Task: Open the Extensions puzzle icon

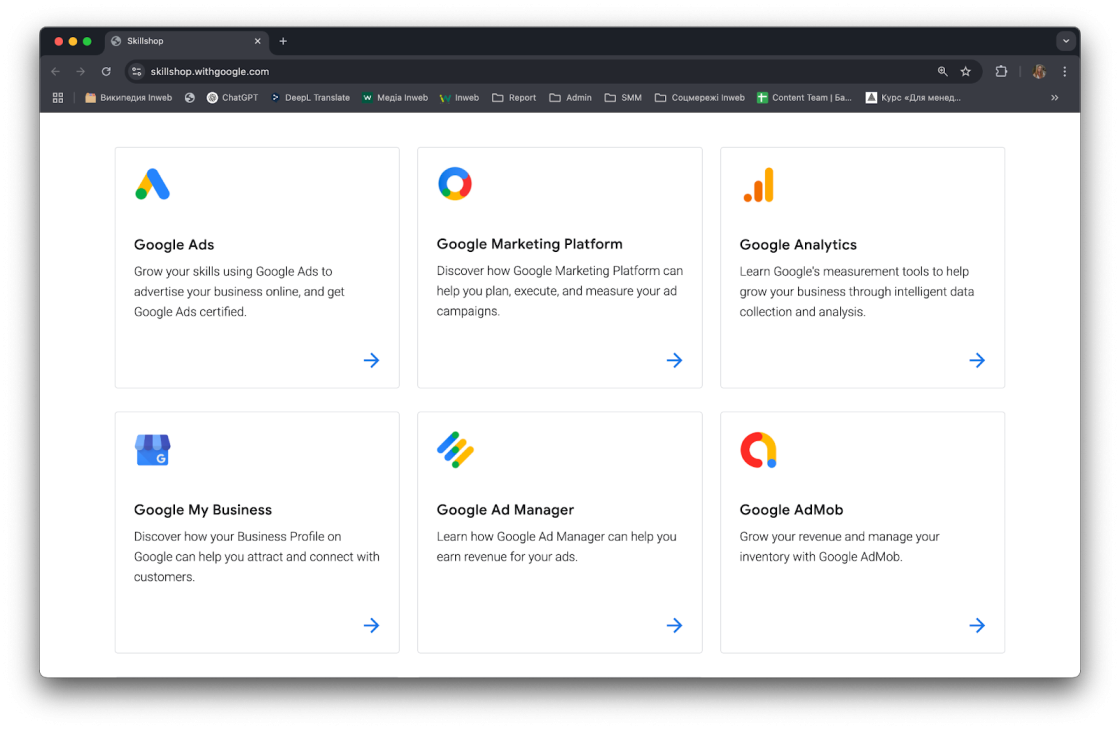Action: click(1001, 71)
